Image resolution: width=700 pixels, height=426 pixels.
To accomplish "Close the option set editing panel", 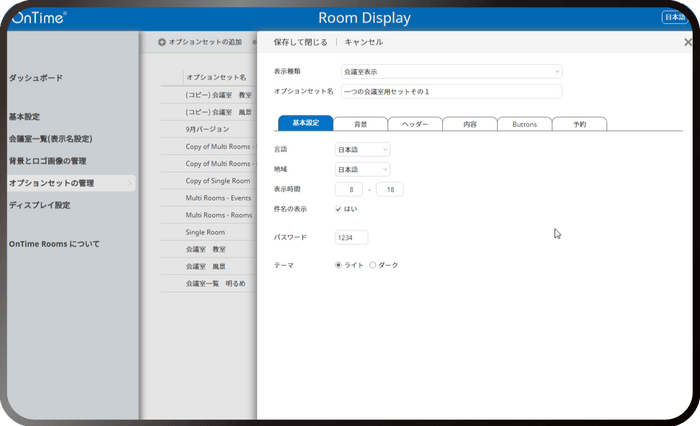I will tap(688, 42).
